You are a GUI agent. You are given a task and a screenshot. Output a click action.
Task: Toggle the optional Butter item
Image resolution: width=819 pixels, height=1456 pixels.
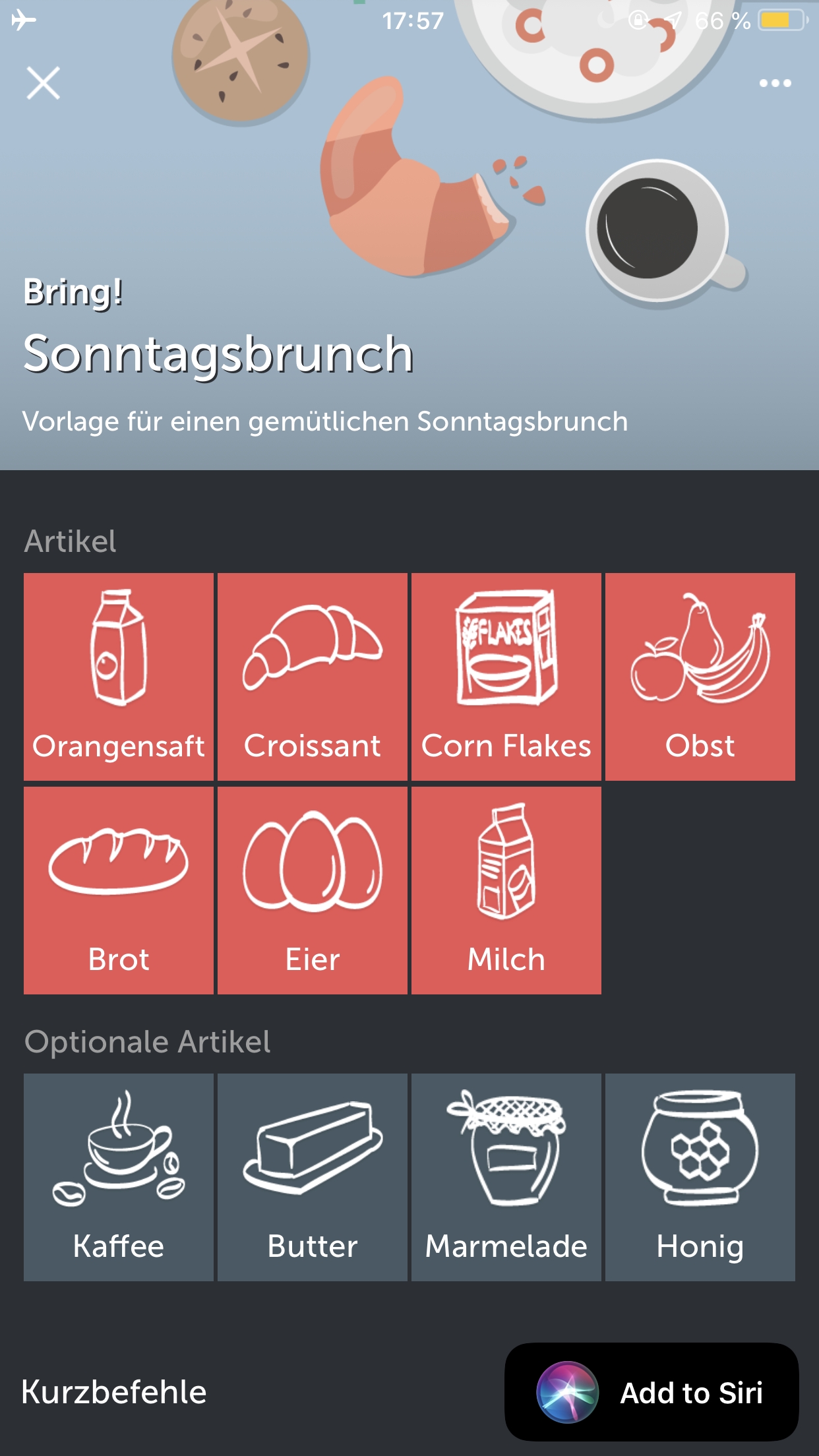(x=313, y=1177)
